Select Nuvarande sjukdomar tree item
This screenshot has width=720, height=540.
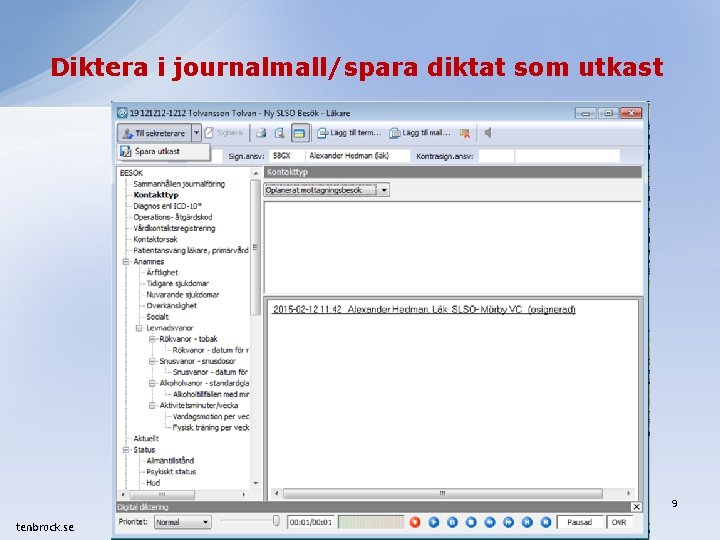click(x=182, y=294)
